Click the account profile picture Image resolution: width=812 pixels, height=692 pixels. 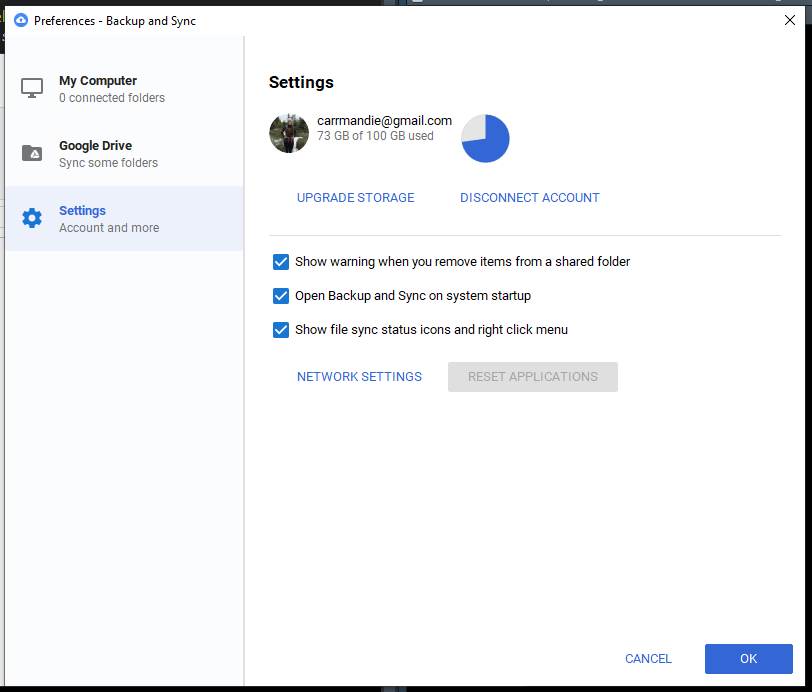289,133
